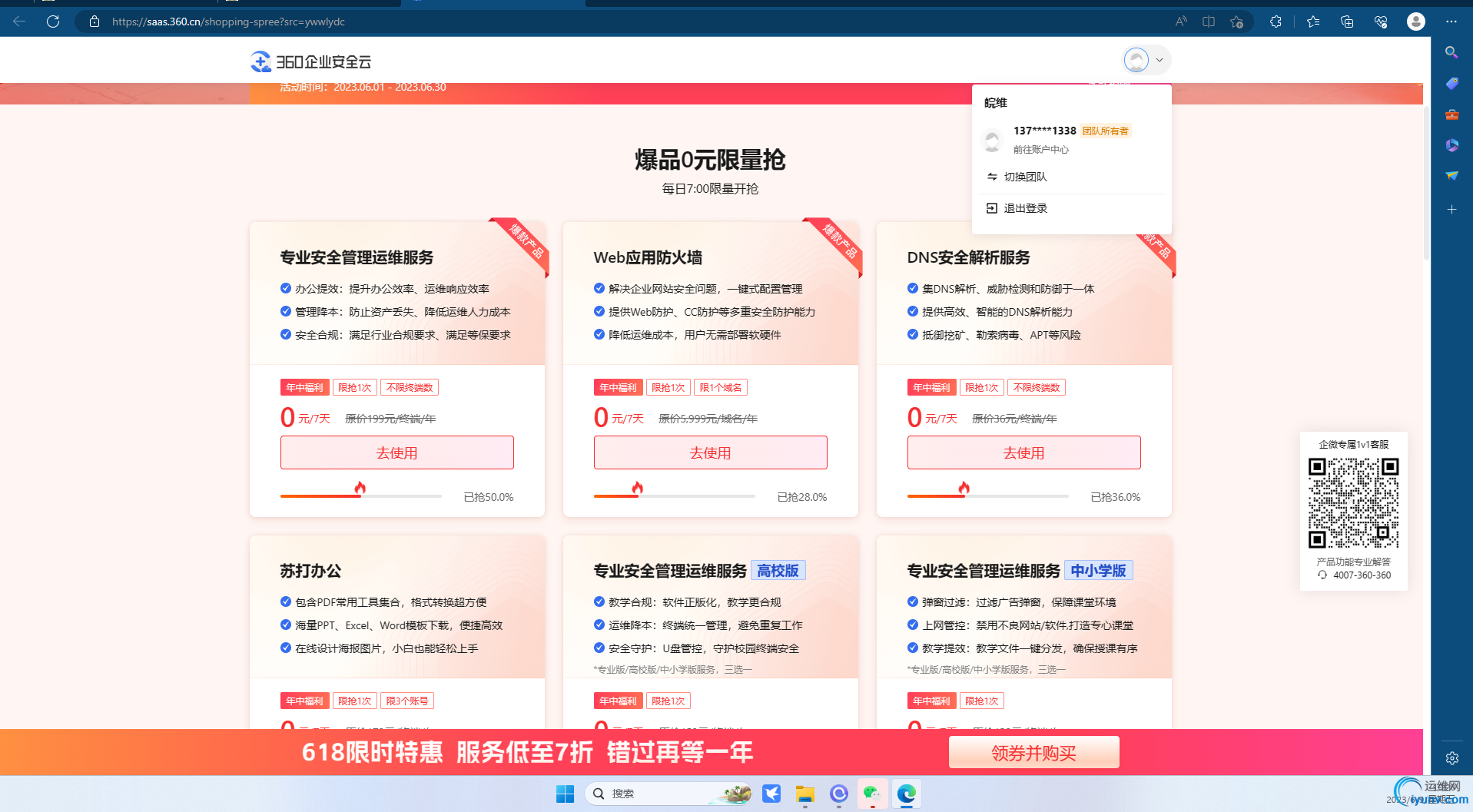Open browser settings and more menu
This screenshot has height=812, width=1473.
coord(1451,22)
